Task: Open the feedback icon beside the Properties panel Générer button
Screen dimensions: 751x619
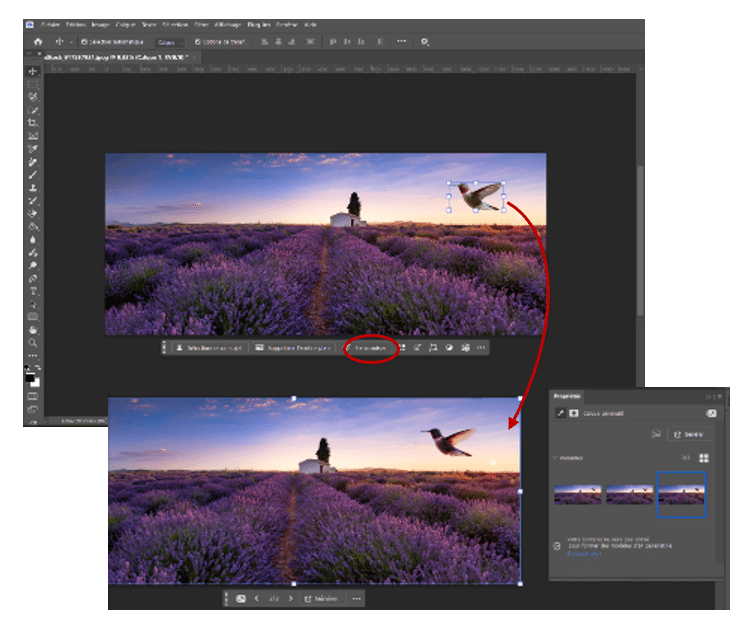Action: [x=656, y=434]
